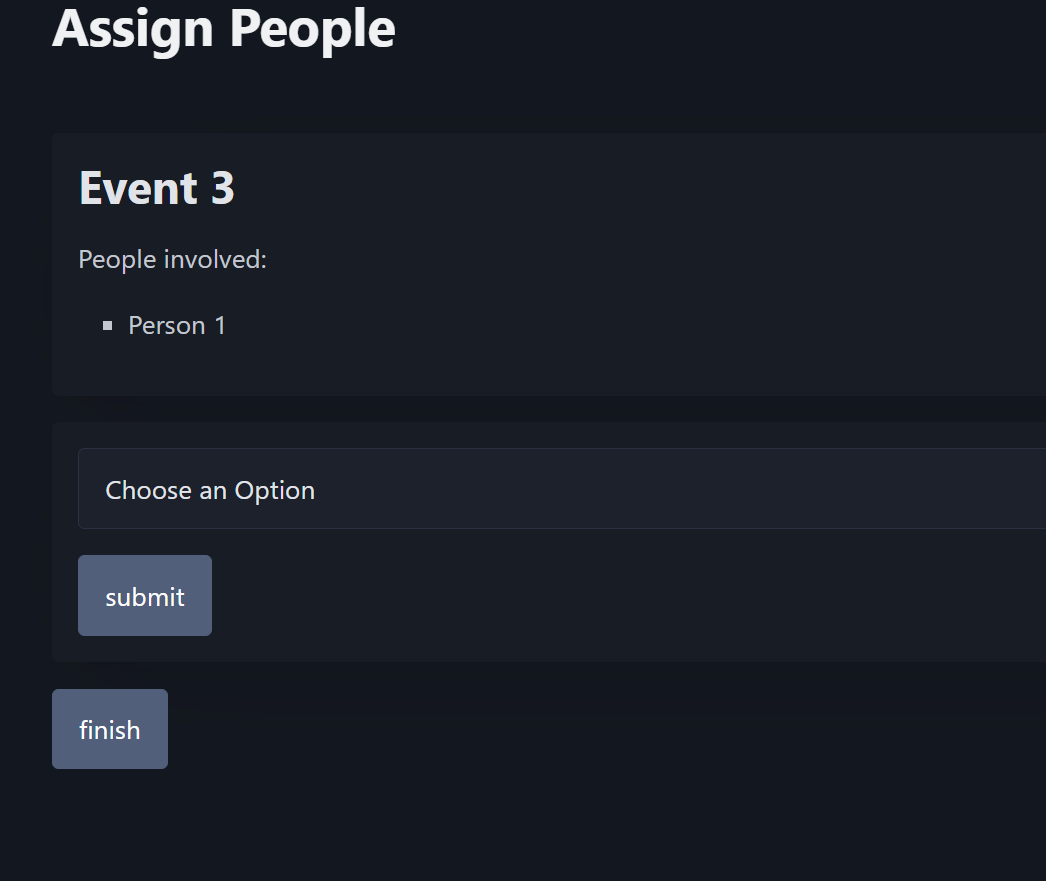Click the People involved label

pos(172,259)
